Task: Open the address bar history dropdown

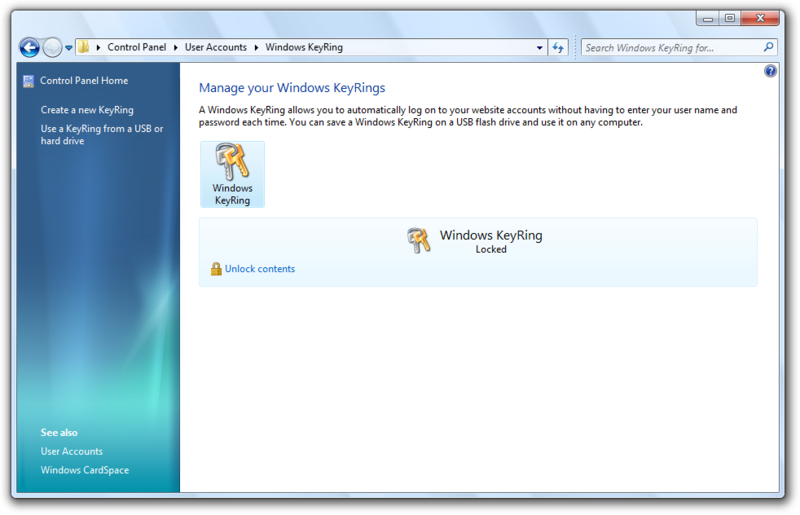Action: [539, 47]
